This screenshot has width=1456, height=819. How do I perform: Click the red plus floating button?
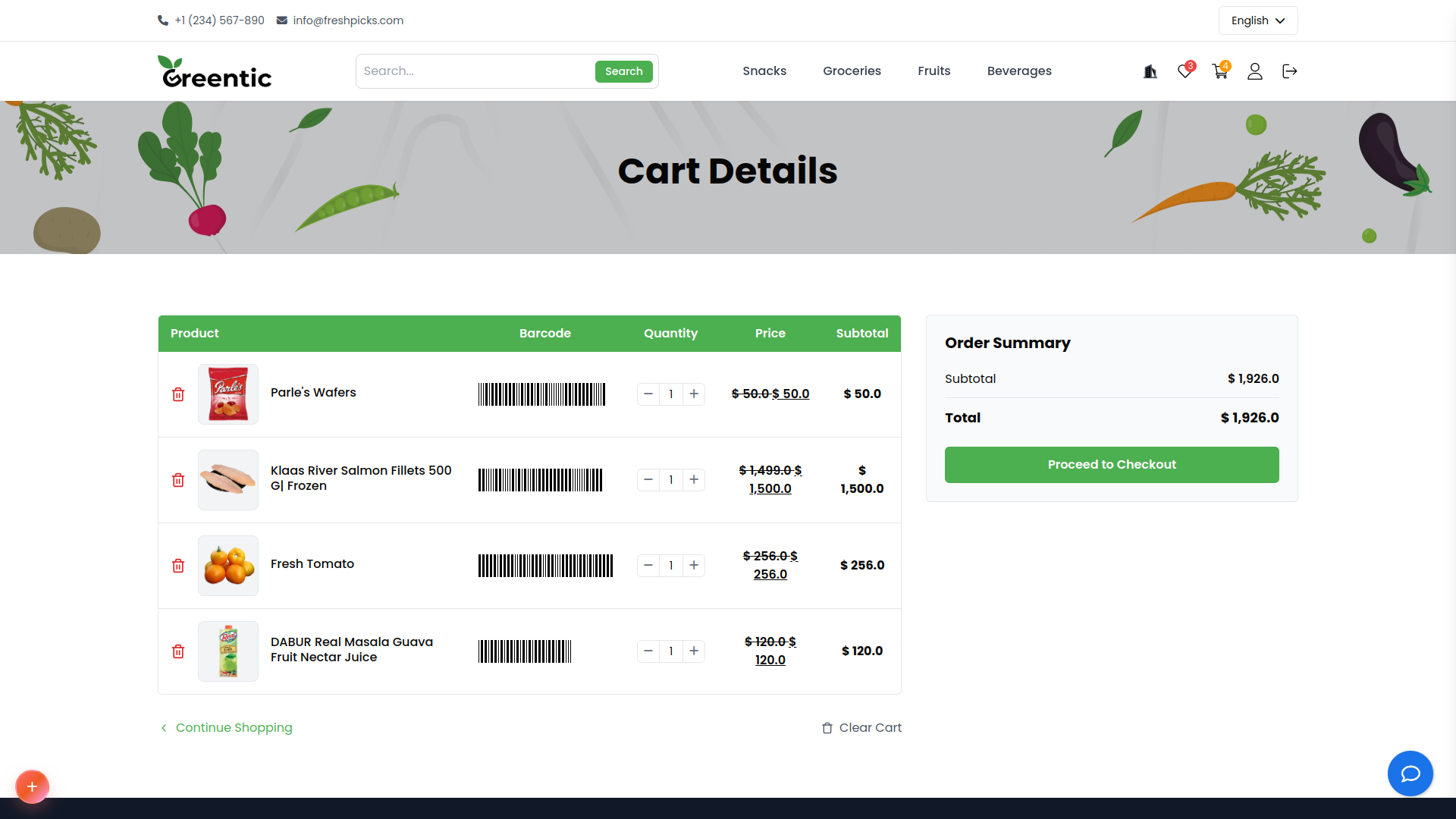(32, 786)
